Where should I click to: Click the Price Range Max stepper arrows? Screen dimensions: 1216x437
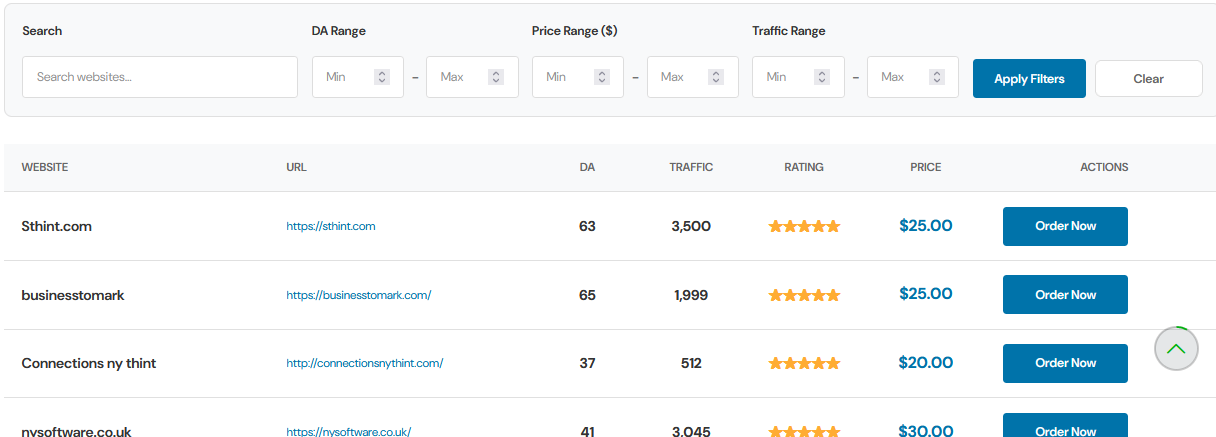(x=716, y=77)
